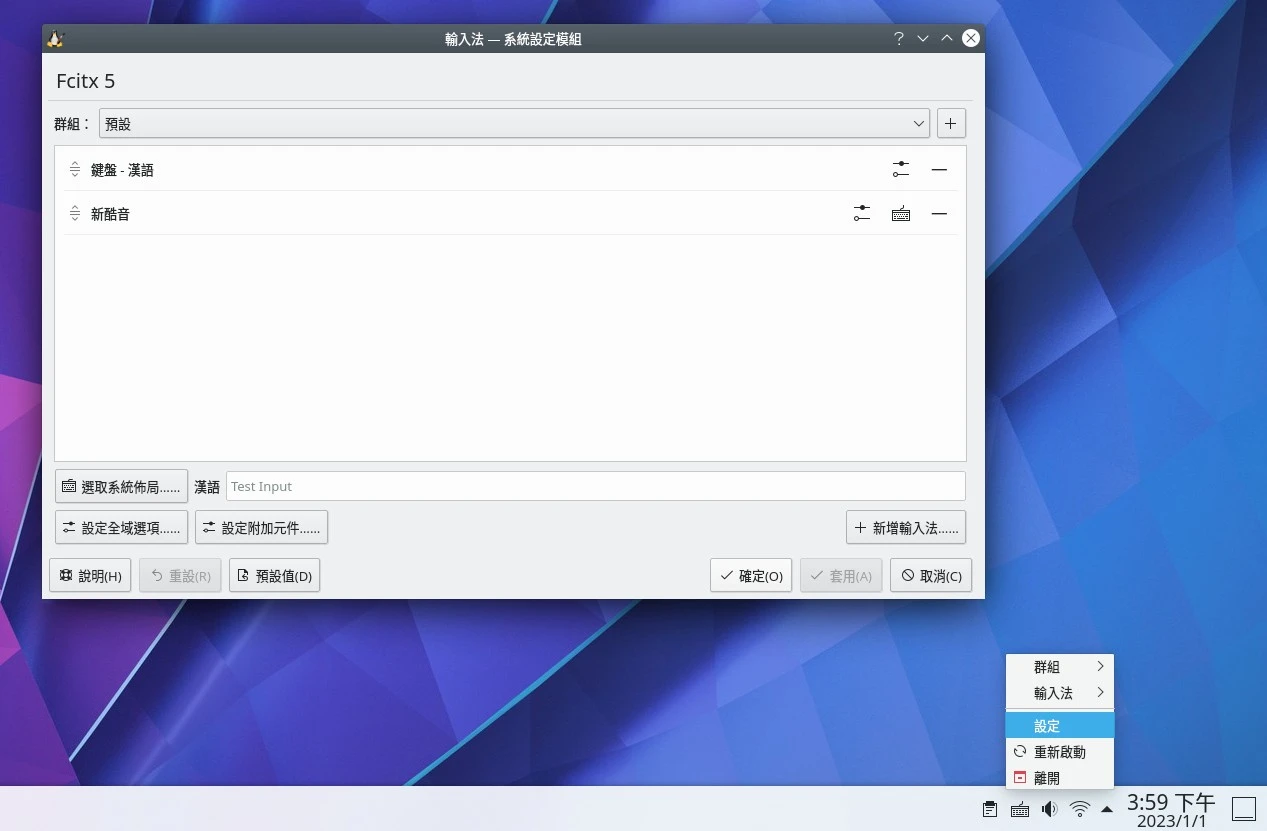Select keyboard layout for 新酷音

[x=901, y=214]
